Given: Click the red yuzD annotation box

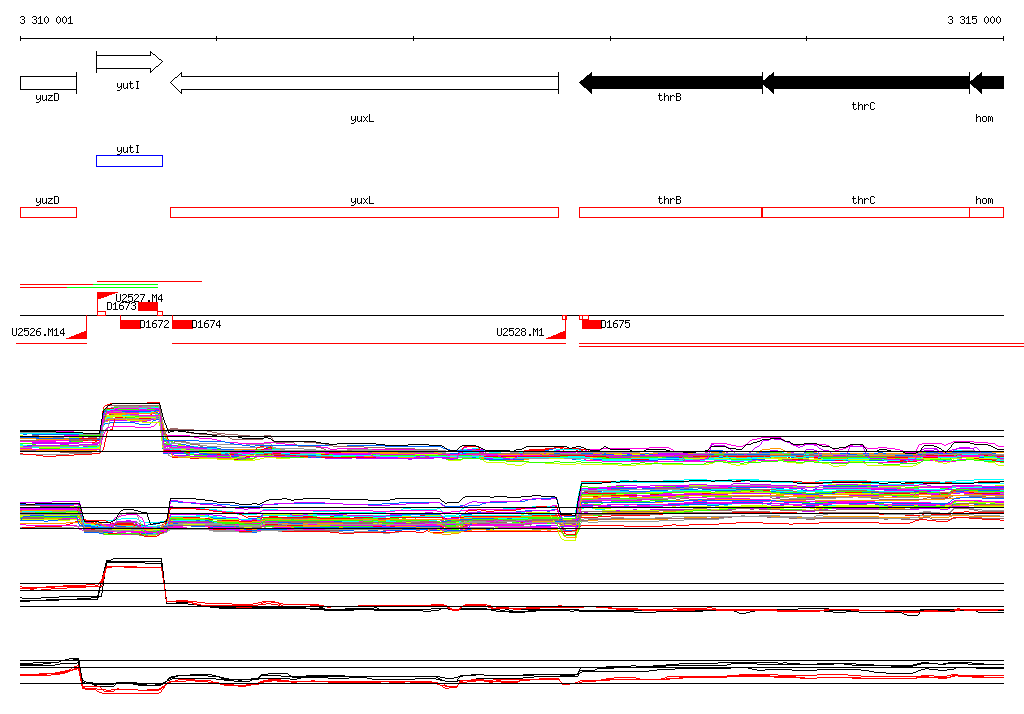Looking at the screenshot, I should (48, 212).
